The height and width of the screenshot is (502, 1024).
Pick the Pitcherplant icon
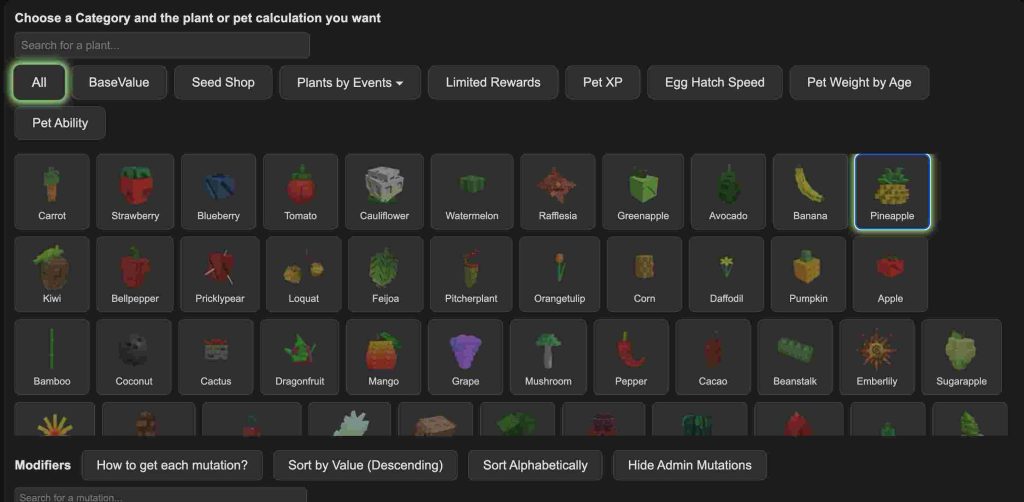pyautogui.click(x=471, y=274)
